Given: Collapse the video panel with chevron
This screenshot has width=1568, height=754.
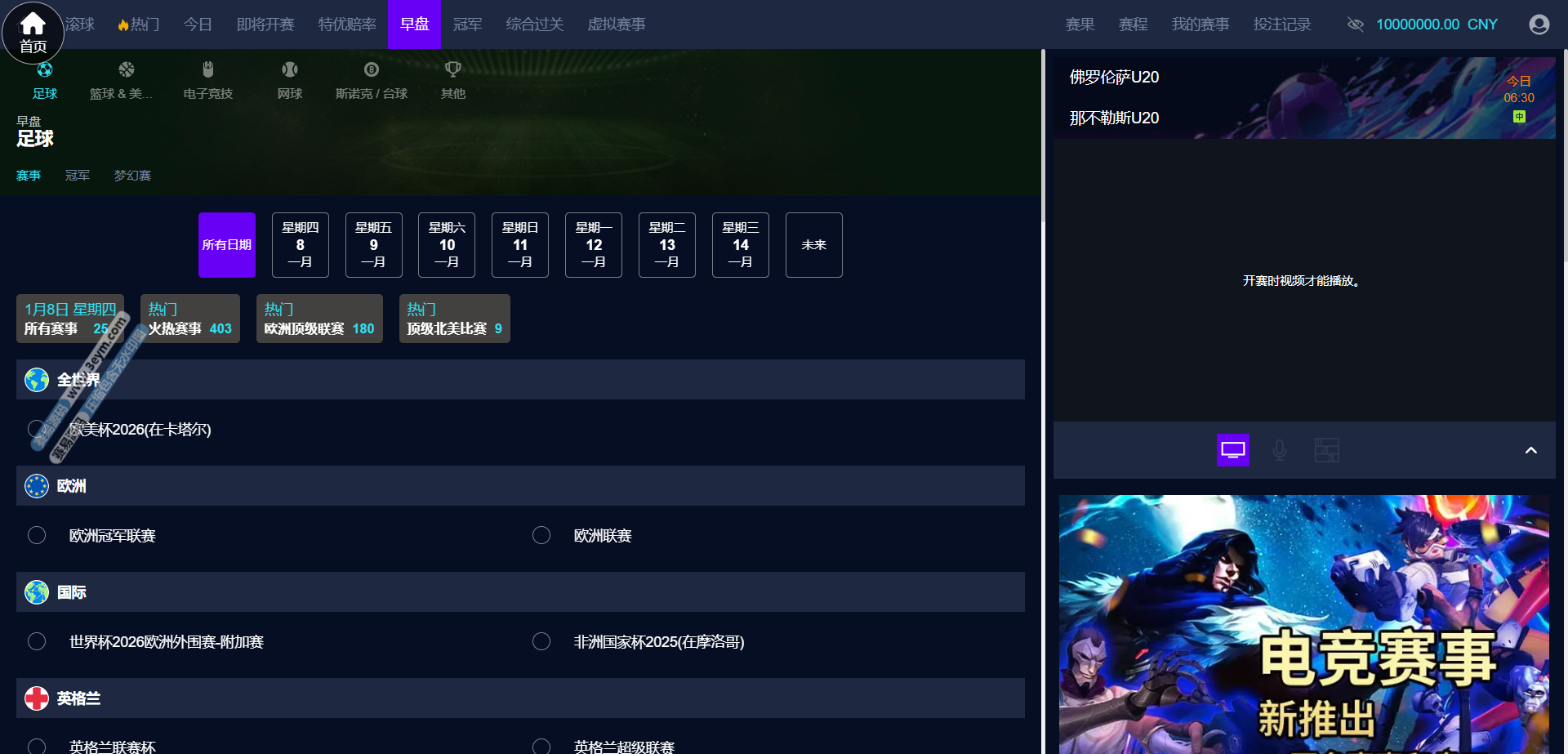Looking at the screenshot, I should pos(1530,450).
